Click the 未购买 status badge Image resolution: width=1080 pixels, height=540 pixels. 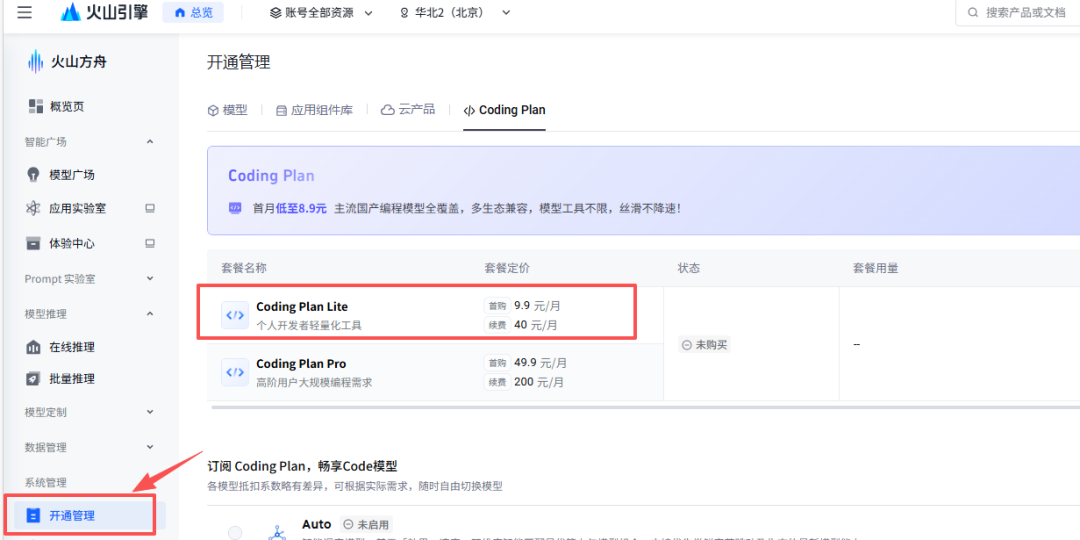point(705,344)
